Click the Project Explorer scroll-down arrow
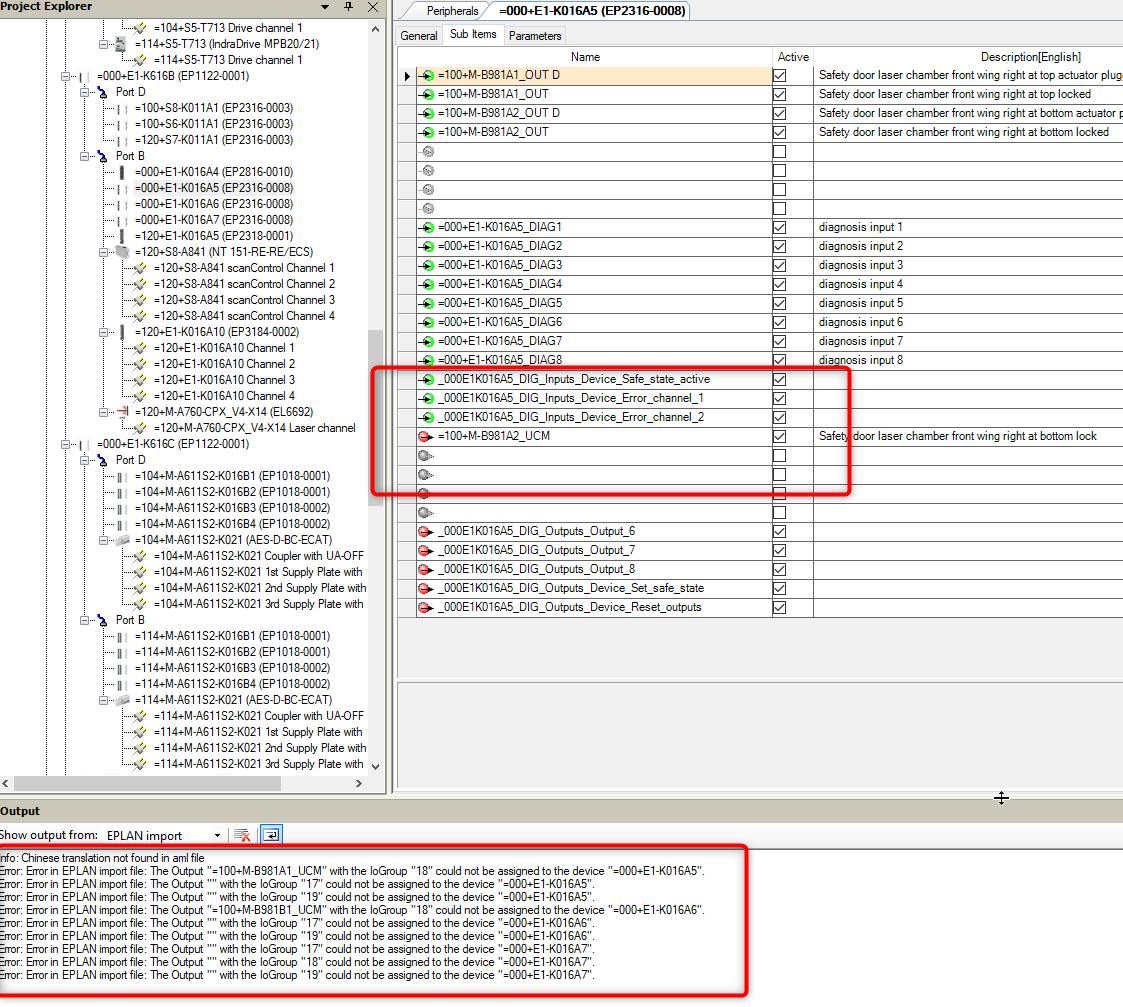 pyautogui.click(x=376, y=767)
